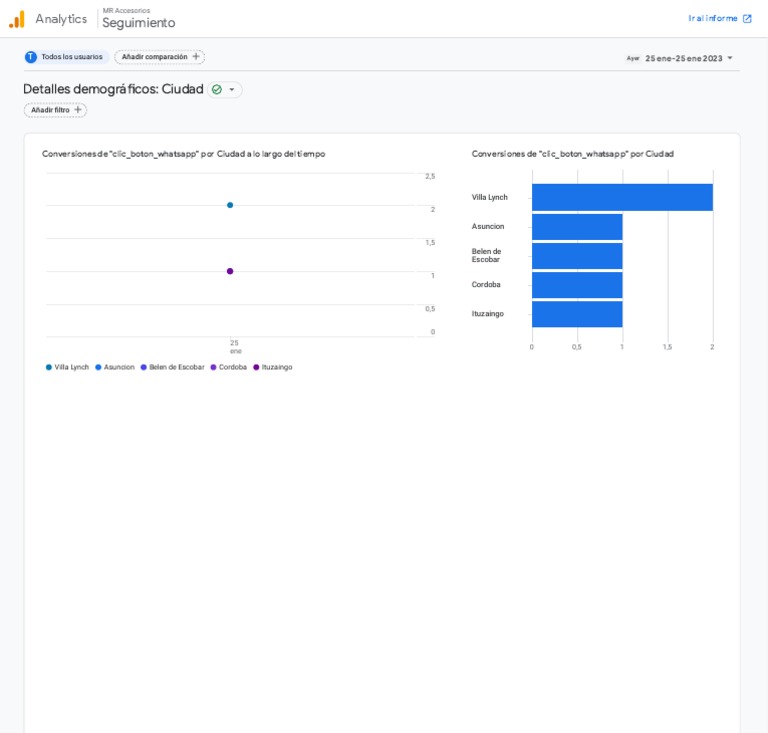The width and height of the screenshot is (768, 733).
Task: Click the plus icon in Añadir filtro
Action: (x=78, y=110)
